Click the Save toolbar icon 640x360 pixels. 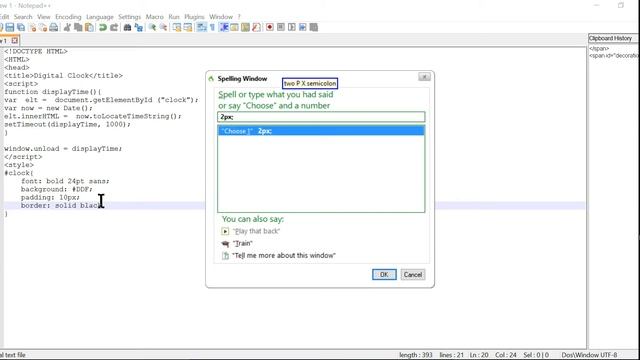point(9,27)
